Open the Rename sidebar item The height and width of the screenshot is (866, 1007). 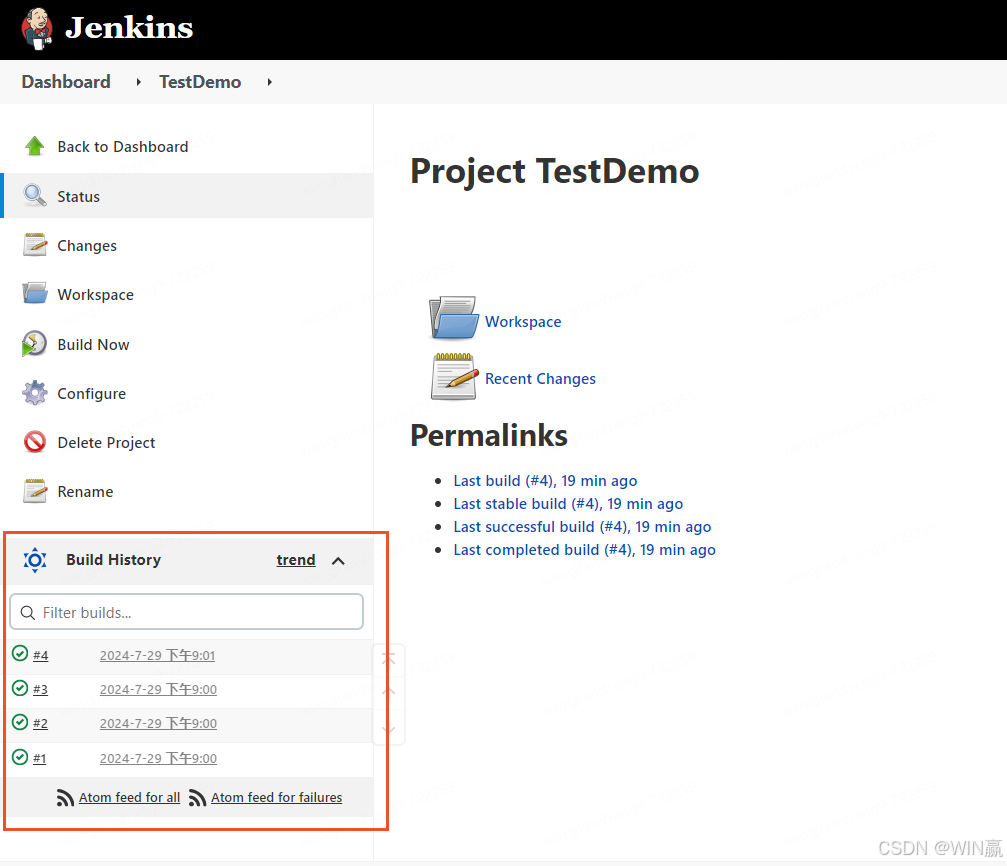pos(85,491)
